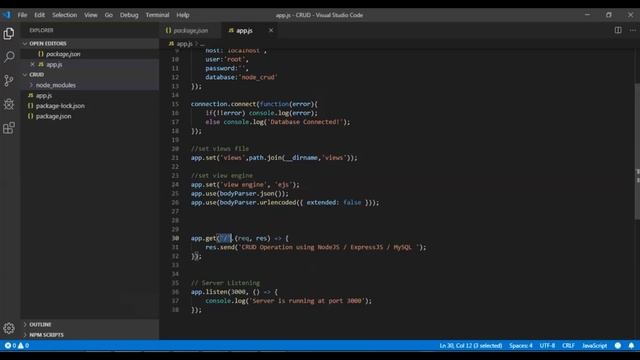The width and height of the screenshot is (640, 360).
Task: Click the '//set view engine' comment
Action: tap(222, 176)
